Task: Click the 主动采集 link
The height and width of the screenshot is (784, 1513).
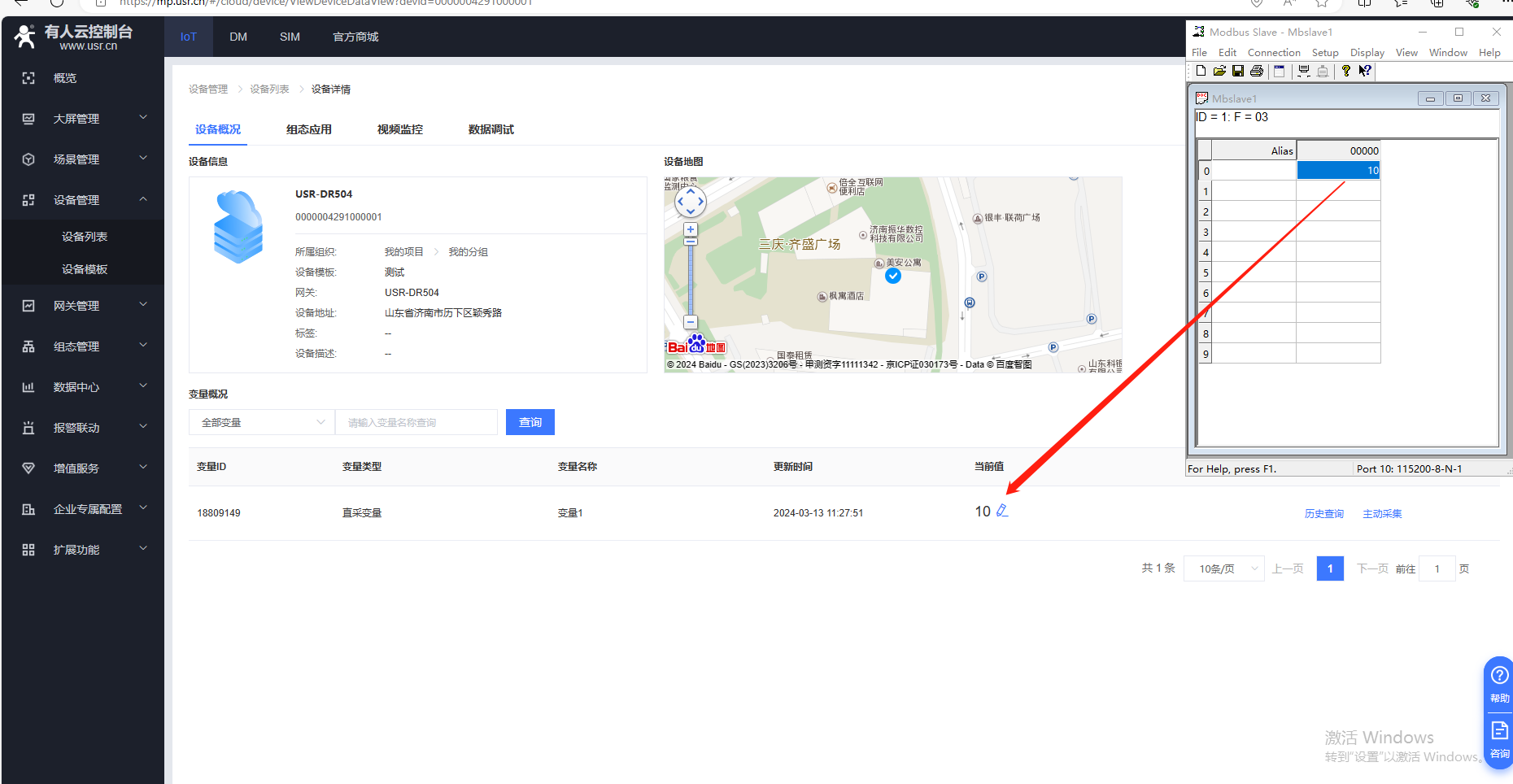Action: (1382, 514)
